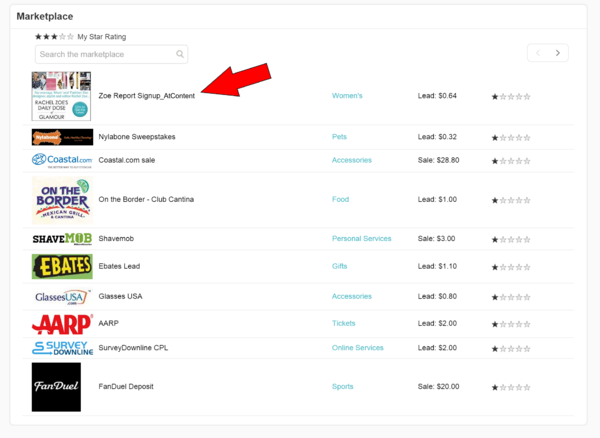Image resolution: width=600 pixels, height=438 pixels.
Task: Select the Personal Services category link
Action: (x=361, y=239)
